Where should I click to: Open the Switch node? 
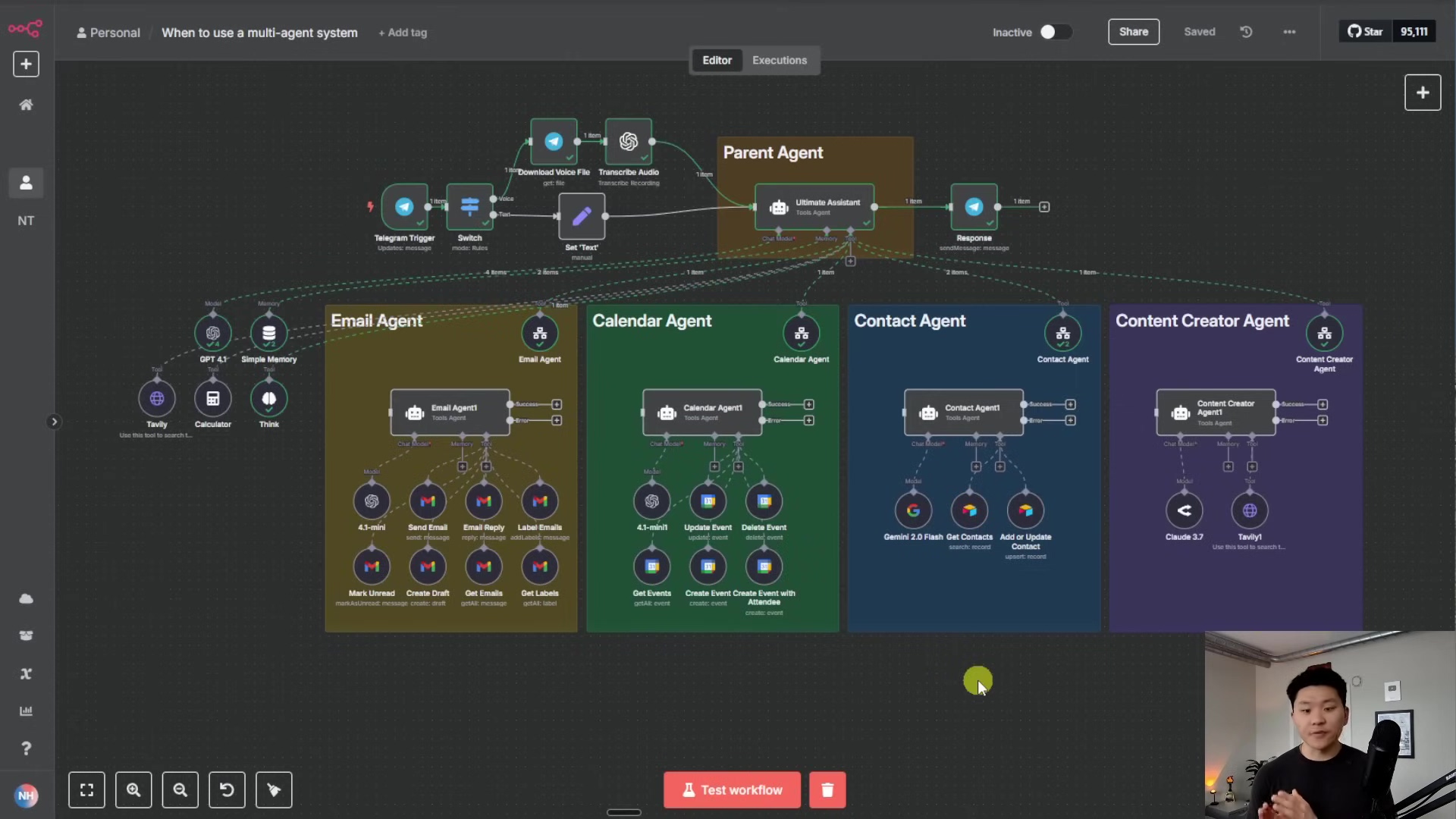click(469, 209)
